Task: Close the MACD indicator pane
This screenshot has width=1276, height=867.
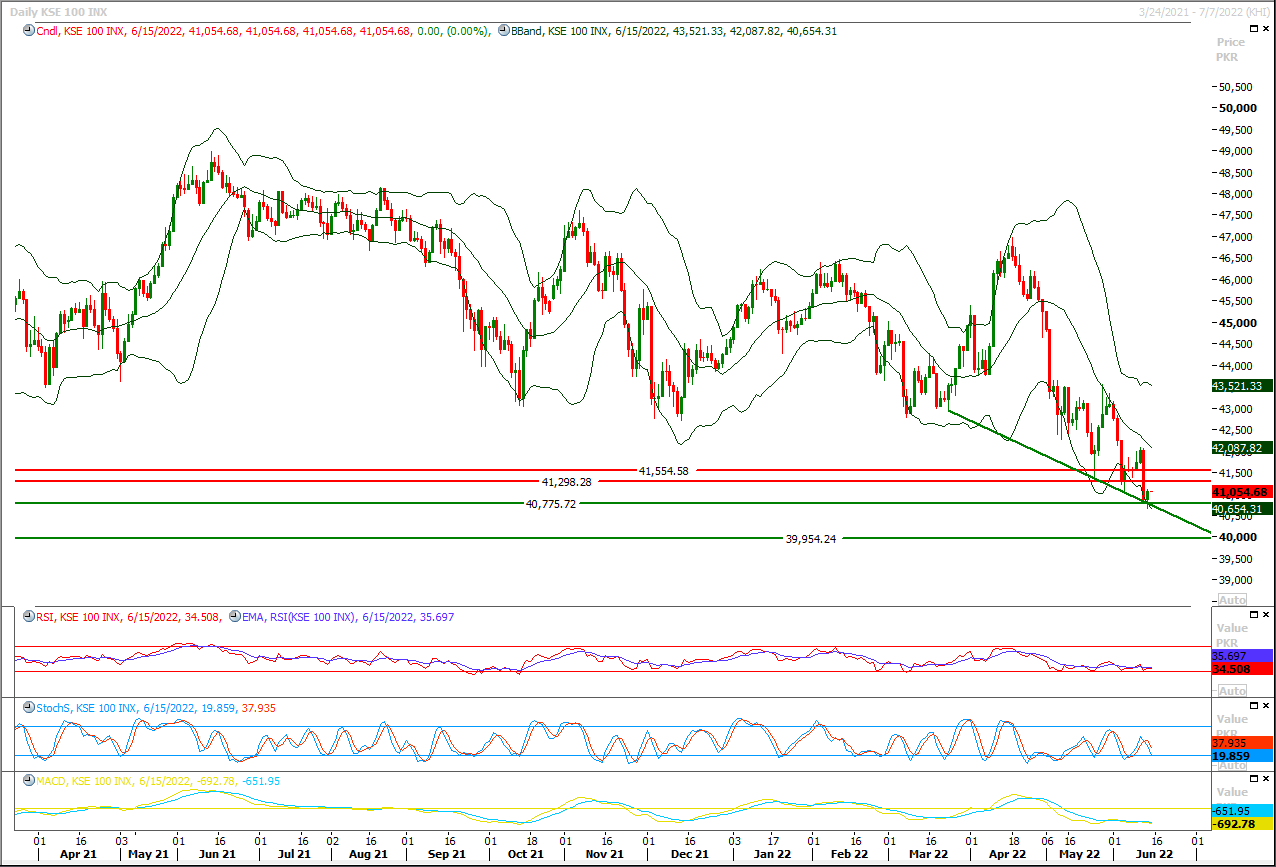Action: 1266,778
